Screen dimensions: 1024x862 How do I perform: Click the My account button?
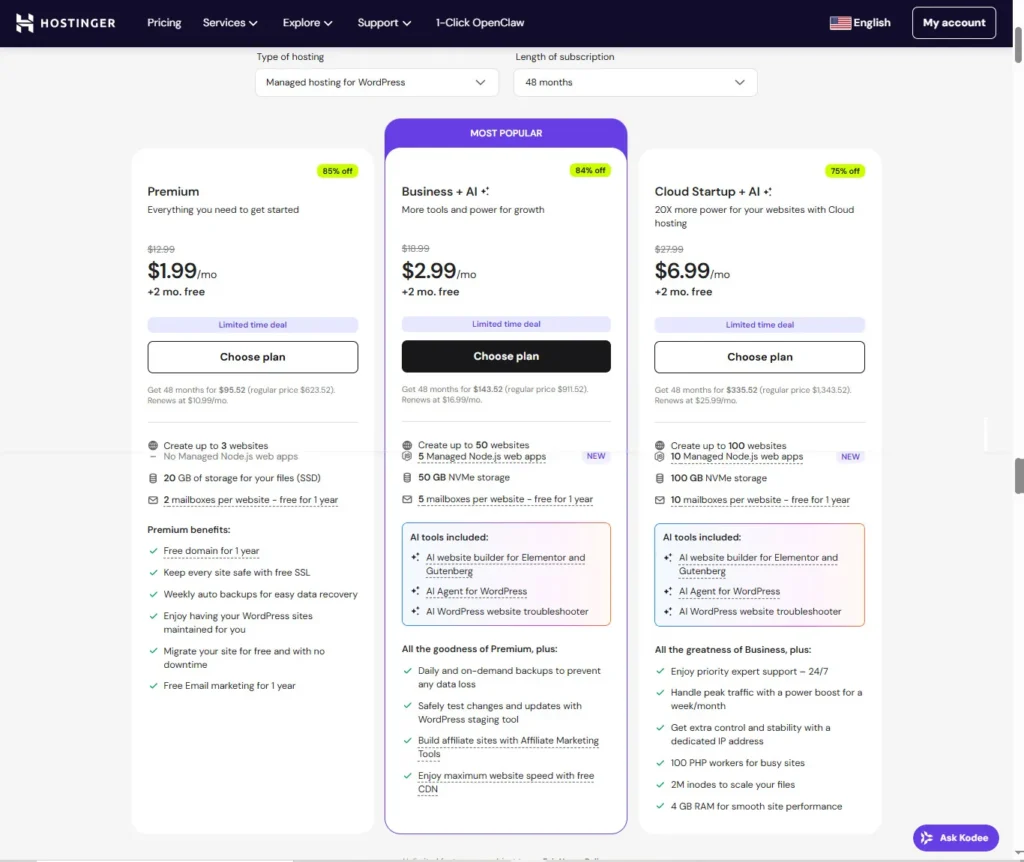pos(954,23)
